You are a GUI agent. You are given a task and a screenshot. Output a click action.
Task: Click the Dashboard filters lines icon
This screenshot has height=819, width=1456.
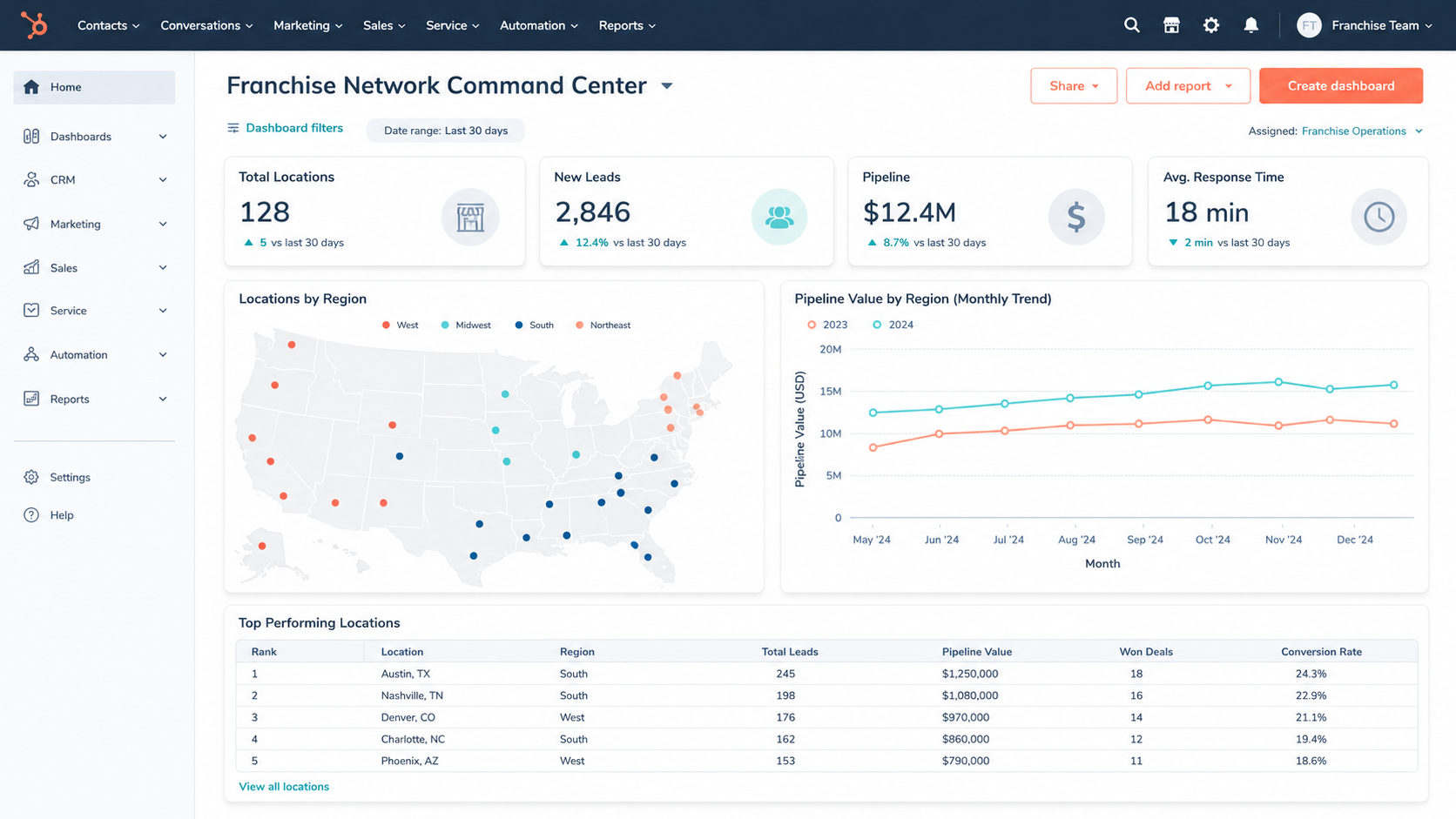pyautogui.click(x=233, y=128)
